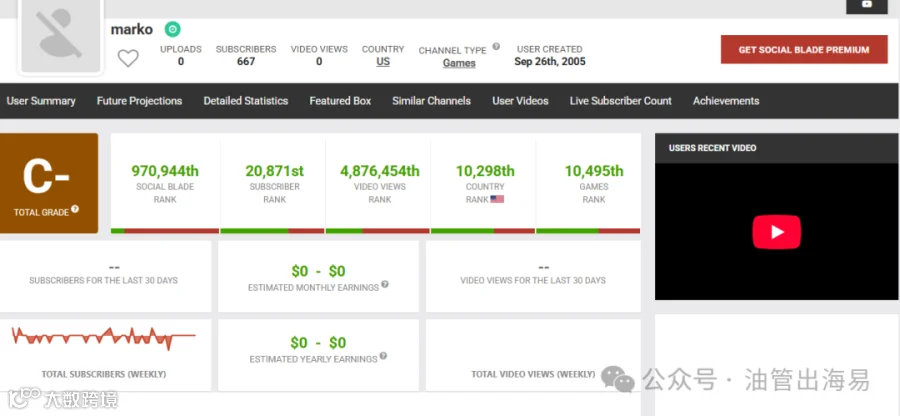Click the YouTube icon button at top right

click(867, 5)
